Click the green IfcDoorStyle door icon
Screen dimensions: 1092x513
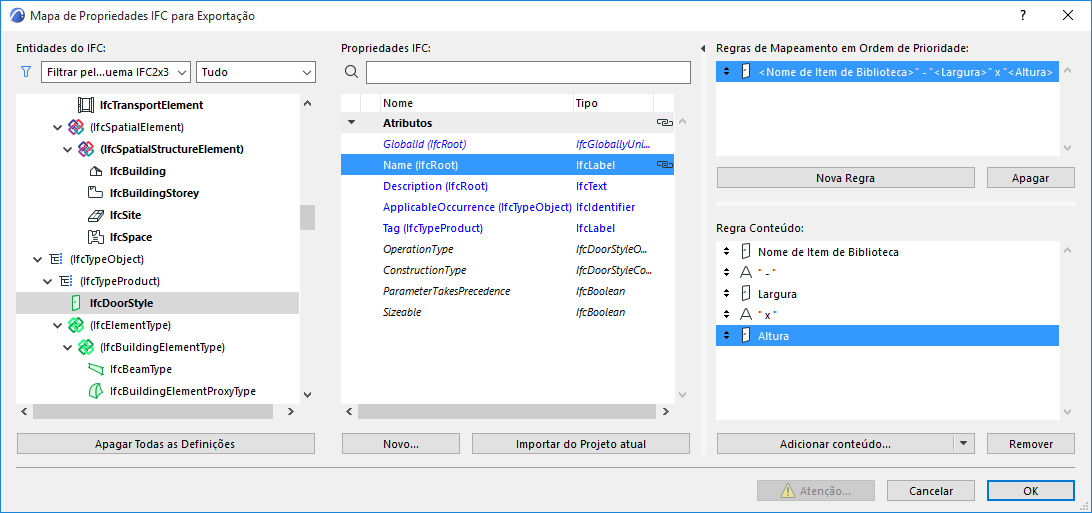[x=76, y=303]
